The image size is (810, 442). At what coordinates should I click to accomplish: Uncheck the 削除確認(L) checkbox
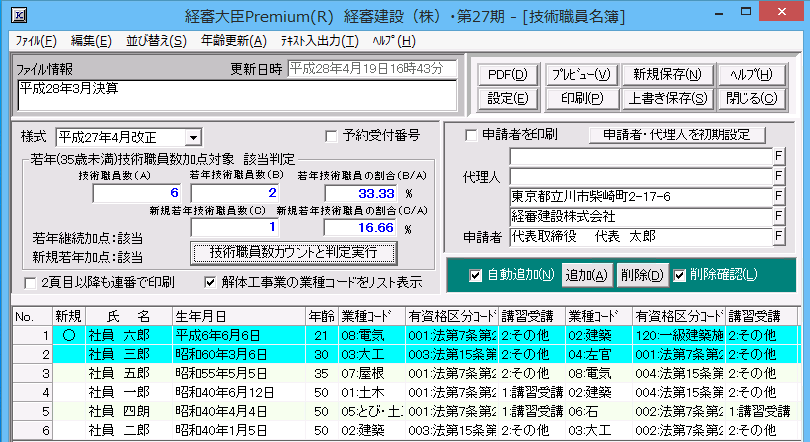(x=680, y=275)
